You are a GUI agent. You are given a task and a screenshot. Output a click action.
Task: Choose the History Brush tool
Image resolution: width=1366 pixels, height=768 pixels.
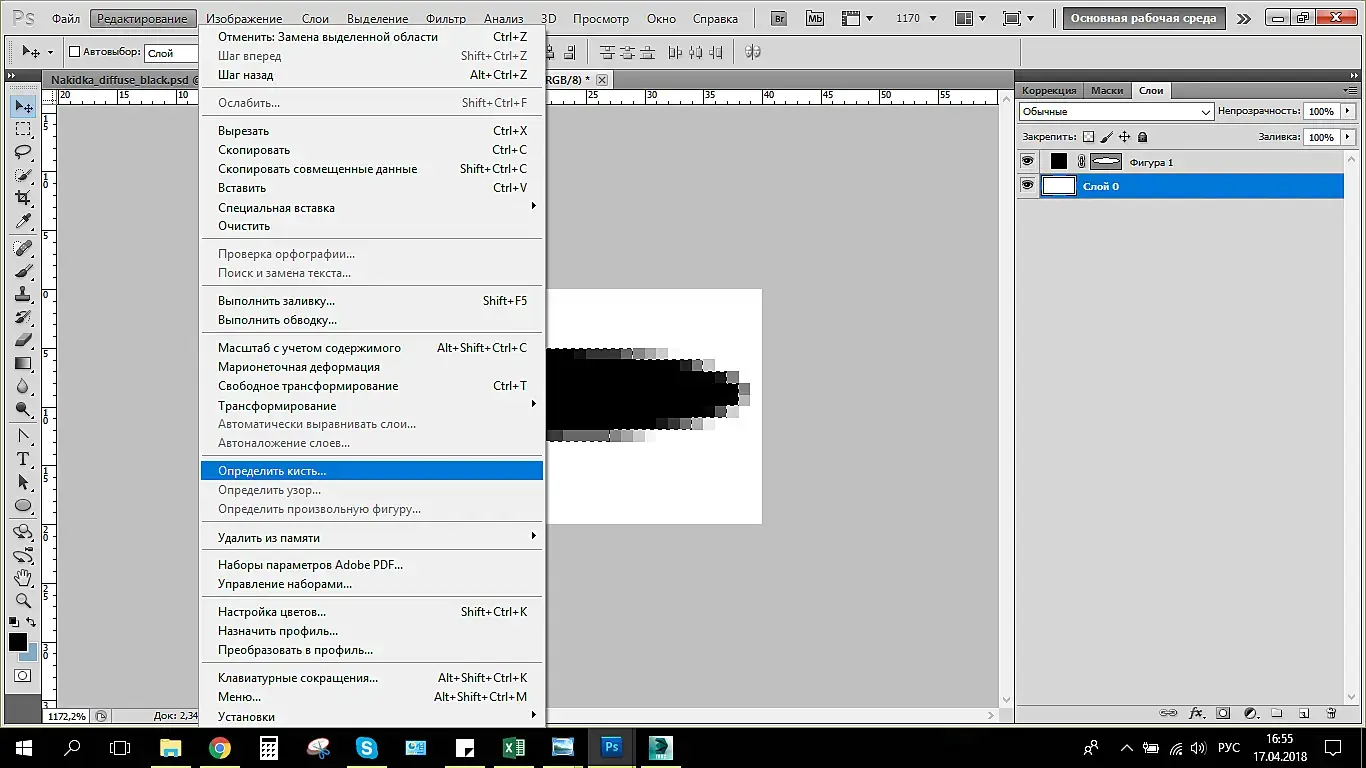[x=23, y=317]
